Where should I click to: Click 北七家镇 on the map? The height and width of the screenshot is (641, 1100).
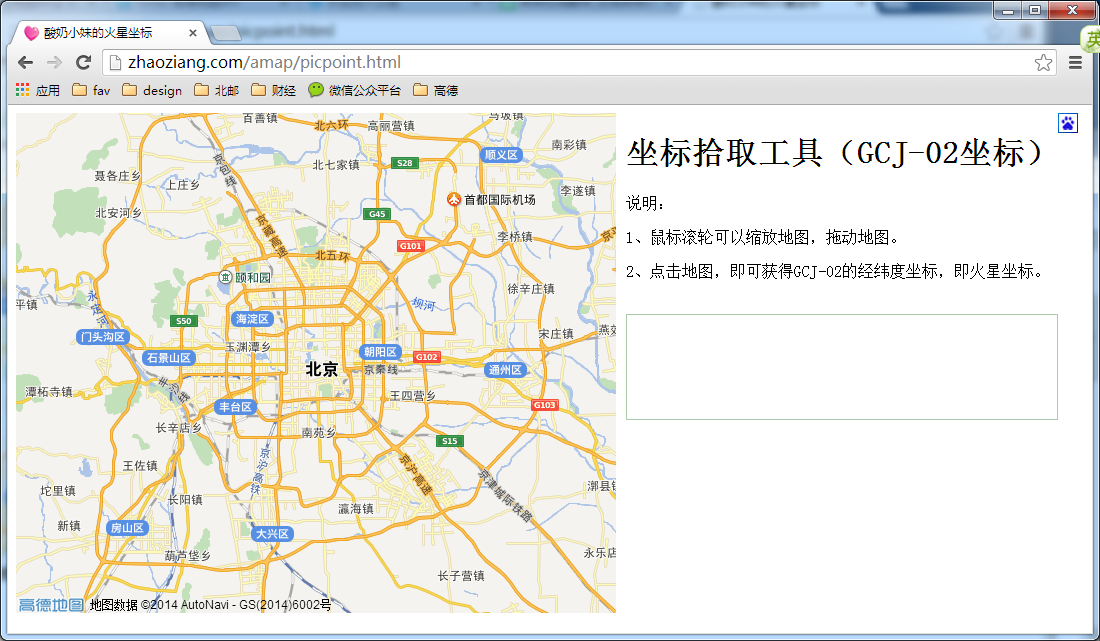coord(336,165)
